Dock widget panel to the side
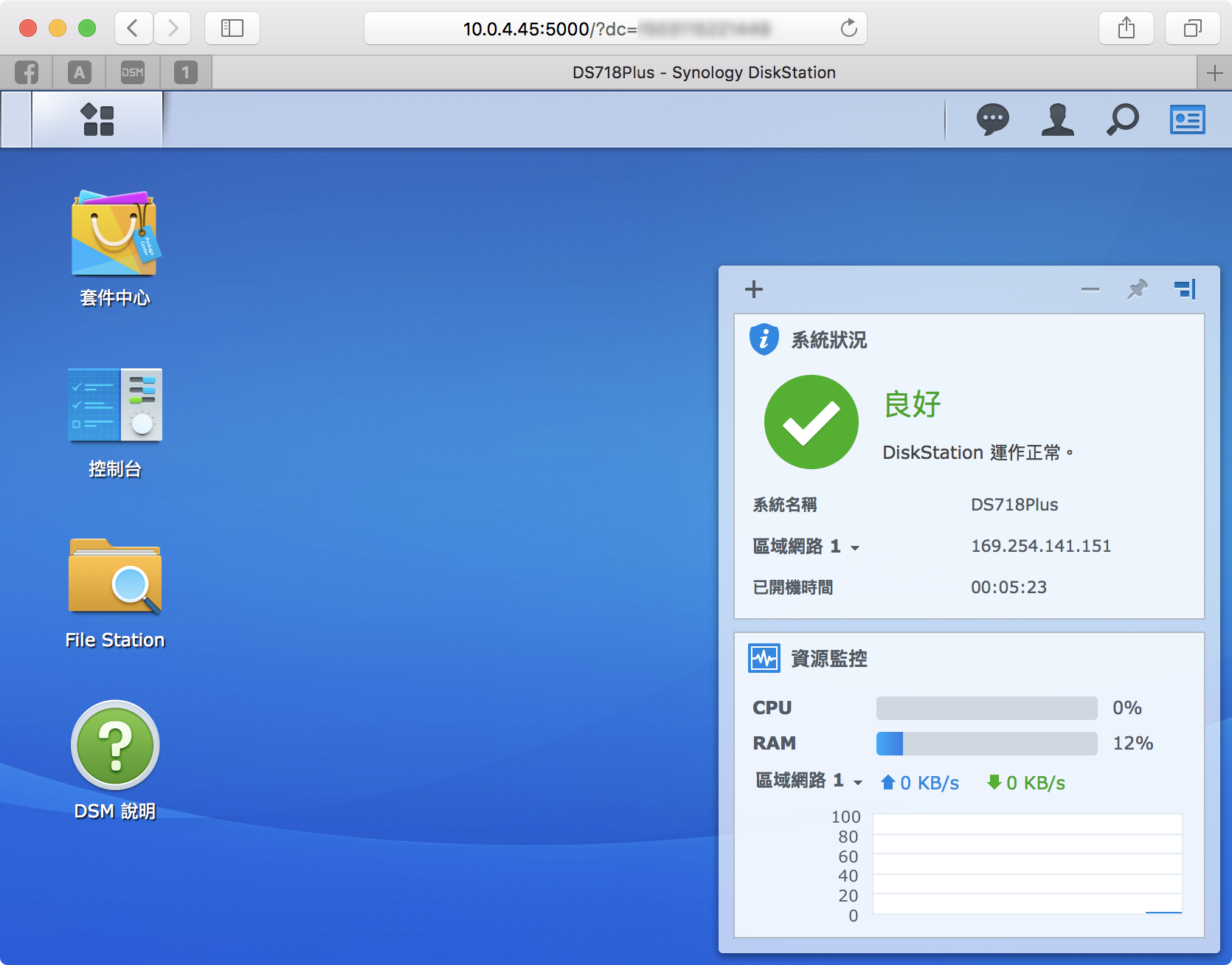Screen dimensions: 1232x965 [1185, 289]
